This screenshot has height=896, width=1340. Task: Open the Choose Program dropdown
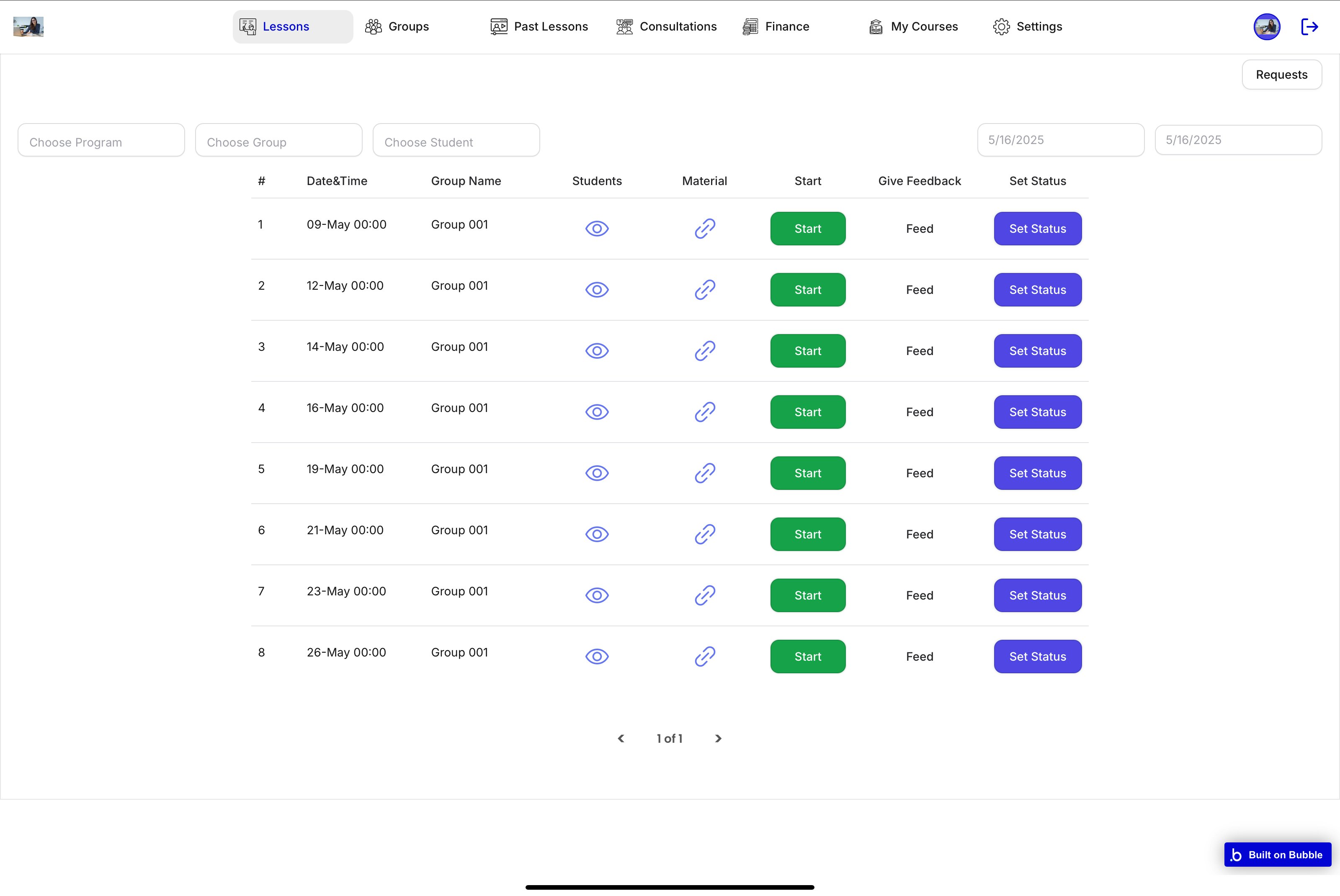[x=101, y=141]
